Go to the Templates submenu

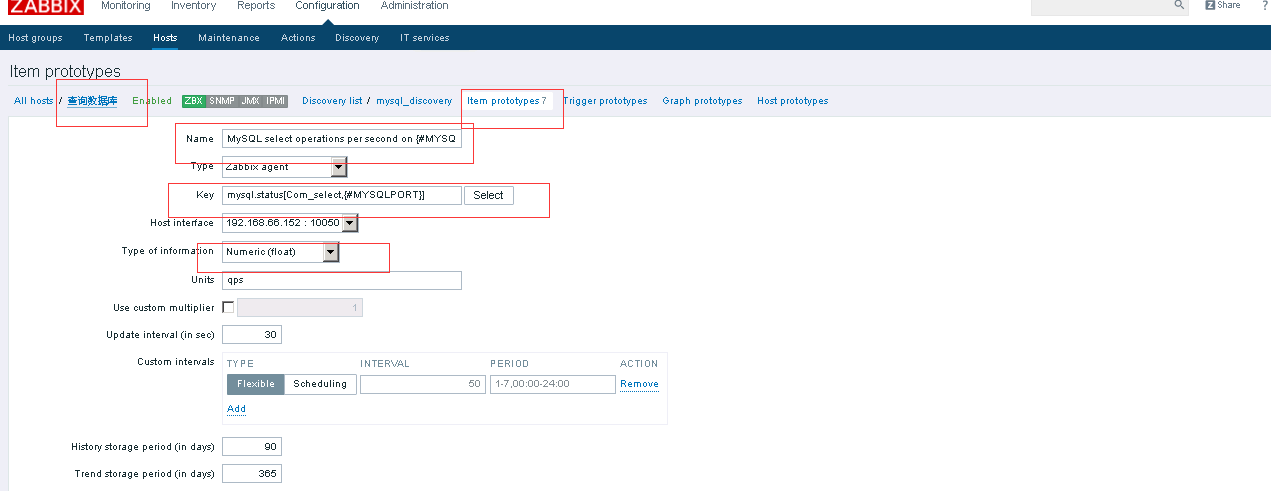[108, 38]
